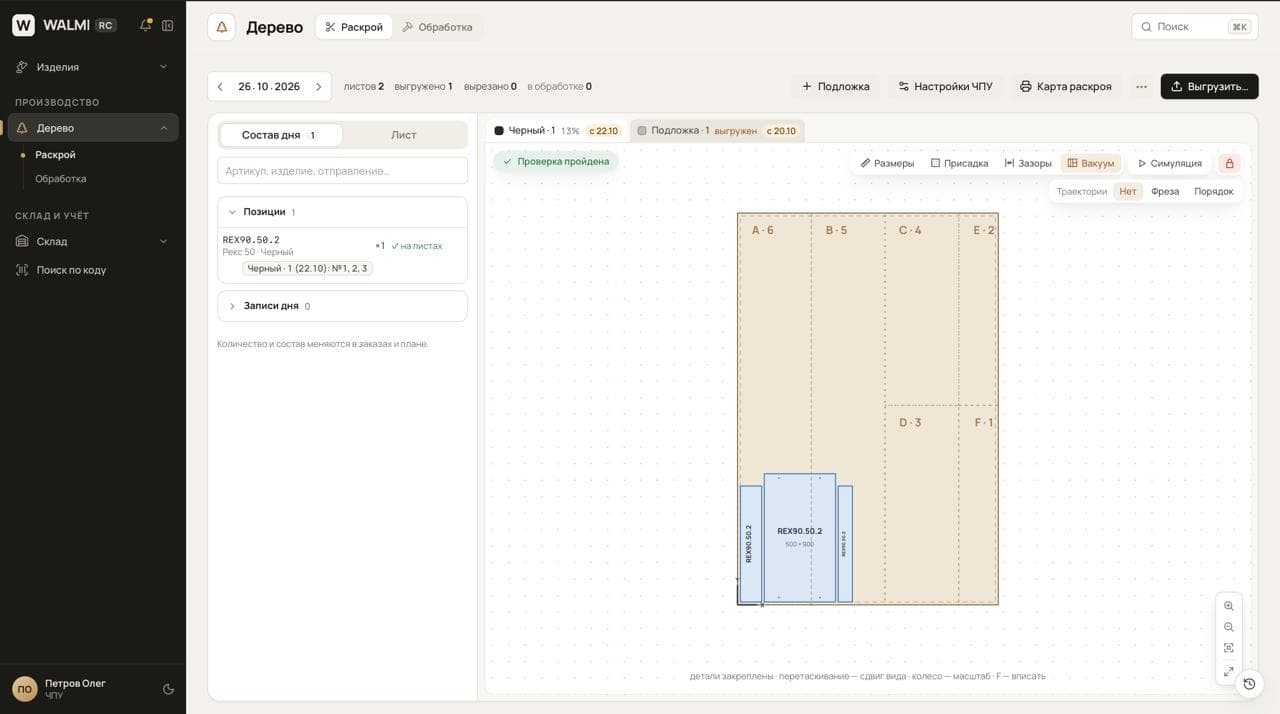
Task: Open Настройки ЧПУ
Action: point(945,86)
